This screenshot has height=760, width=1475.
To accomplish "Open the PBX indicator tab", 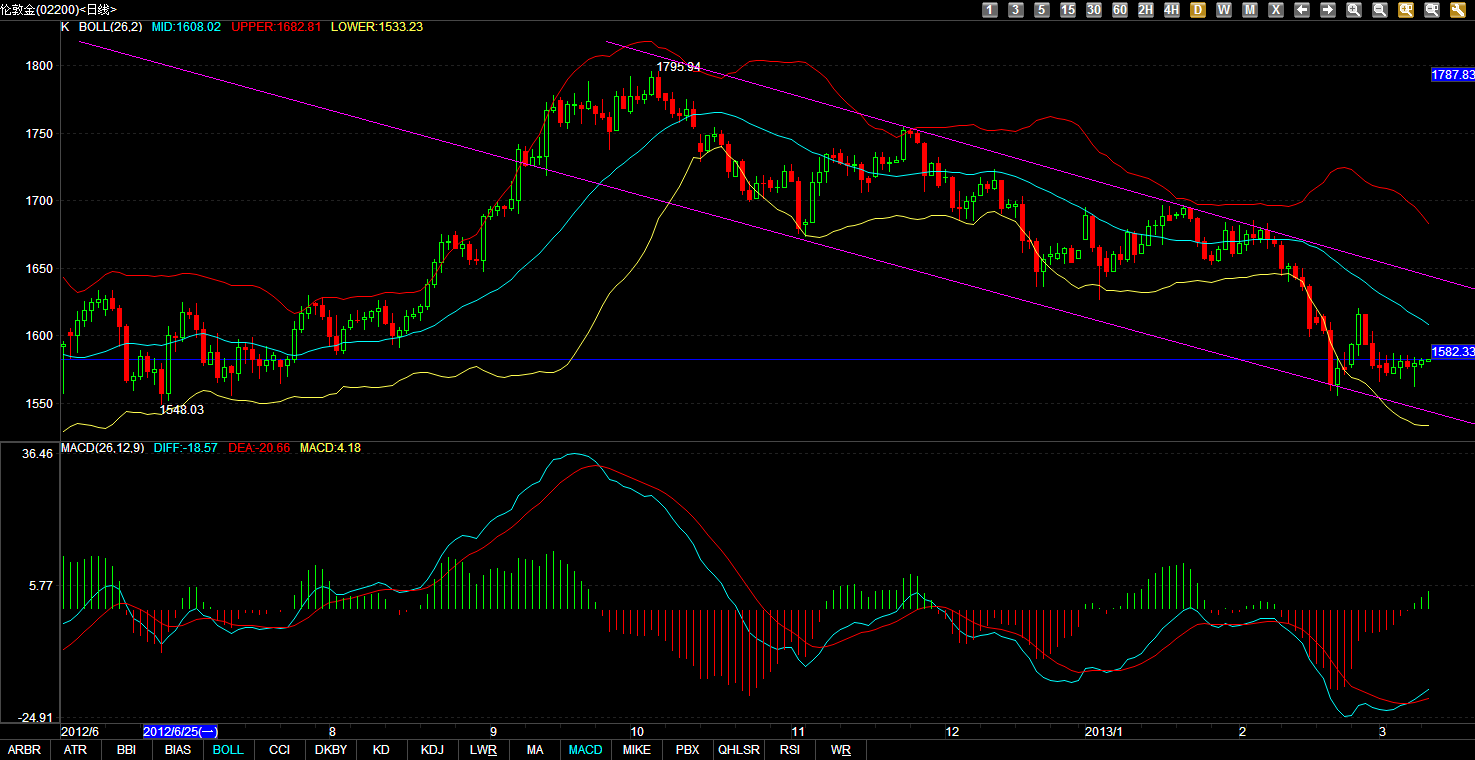I will pyautogui.click(x=687, y=750).
